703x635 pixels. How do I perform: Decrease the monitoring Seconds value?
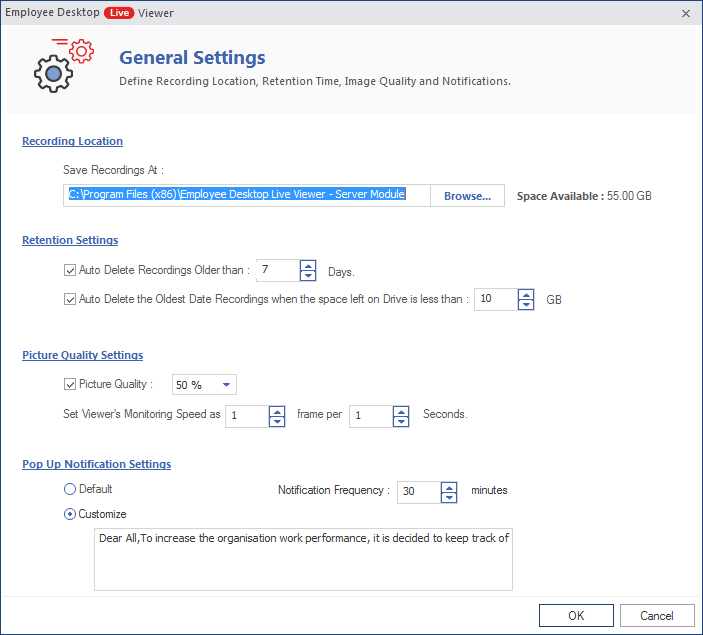pos(401,422)
